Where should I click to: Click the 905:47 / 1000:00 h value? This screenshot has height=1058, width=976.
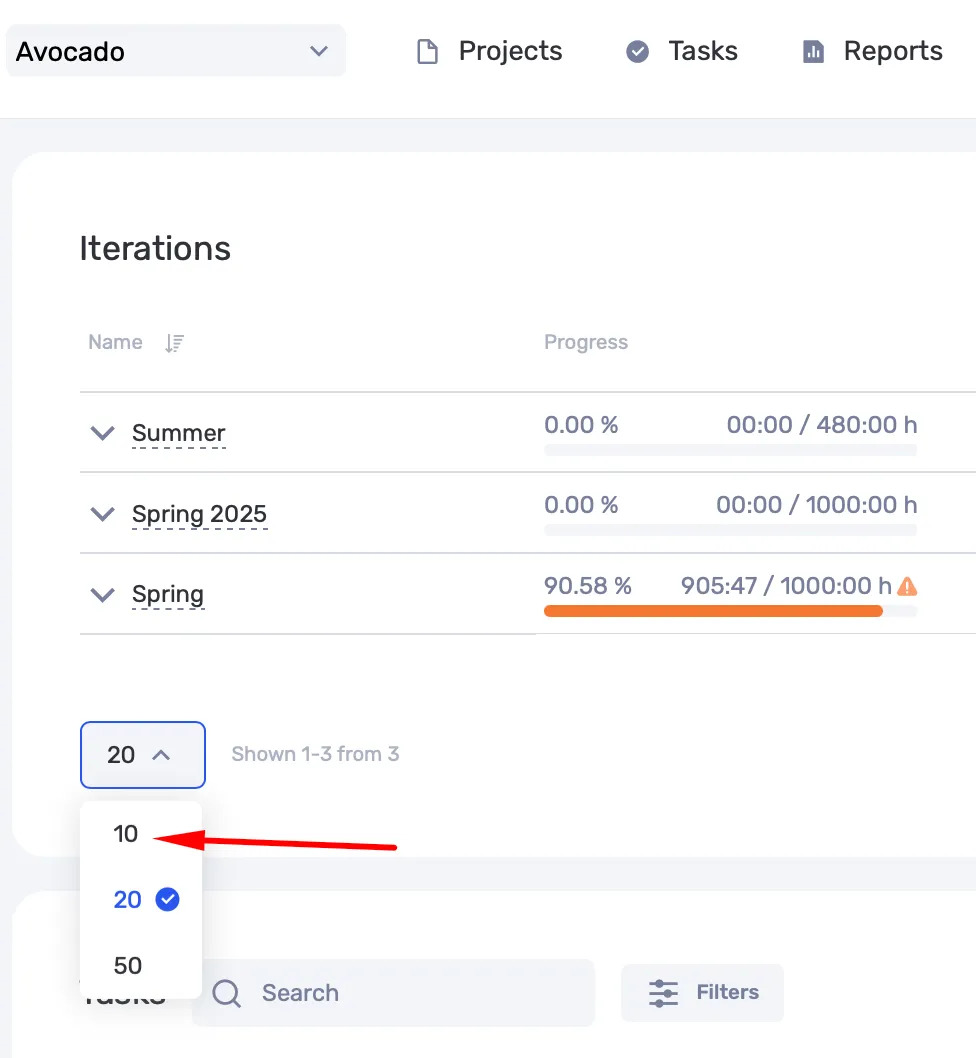[x=786, y=586]
